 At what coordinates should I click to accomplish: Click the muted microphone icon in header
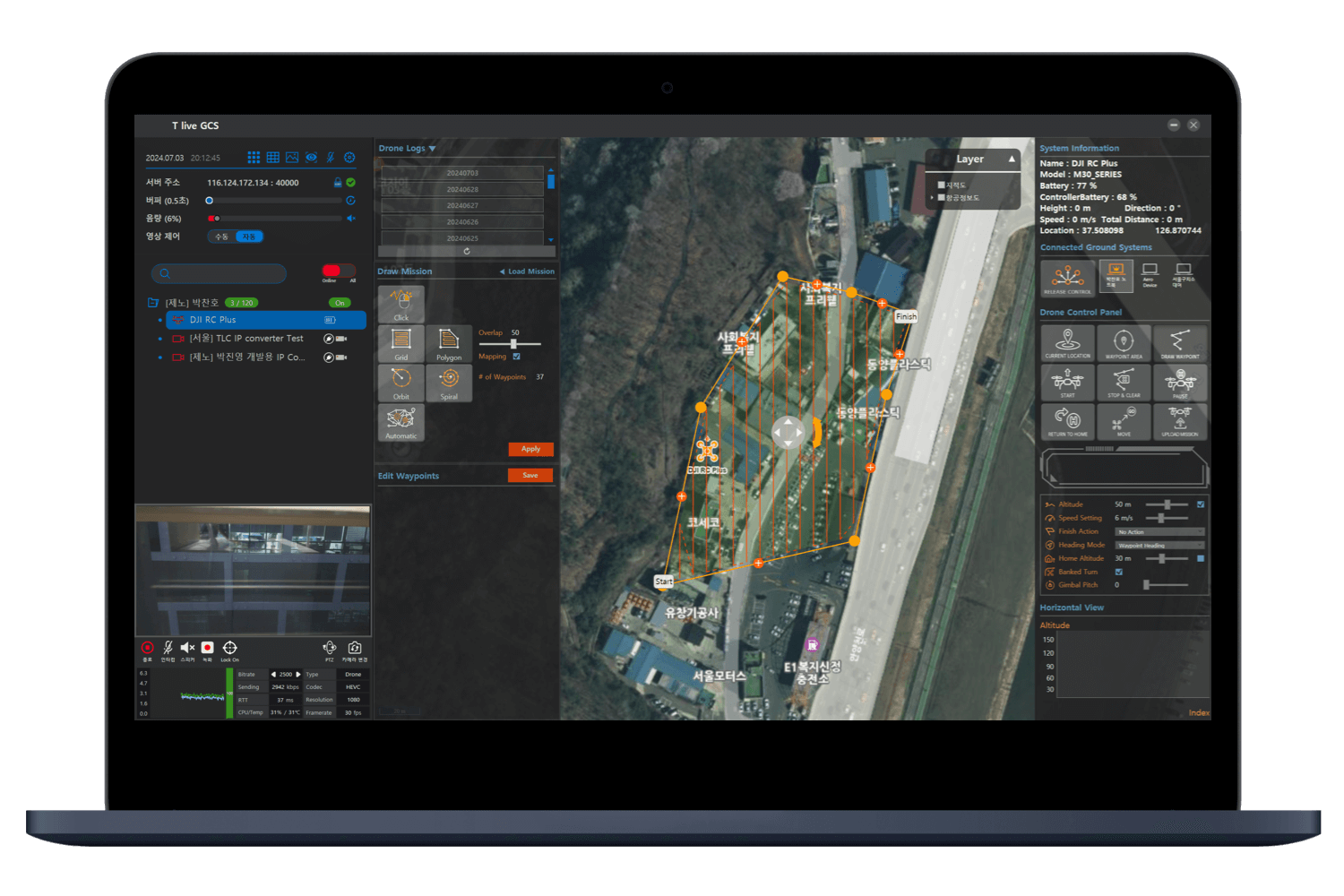(330, 158)
